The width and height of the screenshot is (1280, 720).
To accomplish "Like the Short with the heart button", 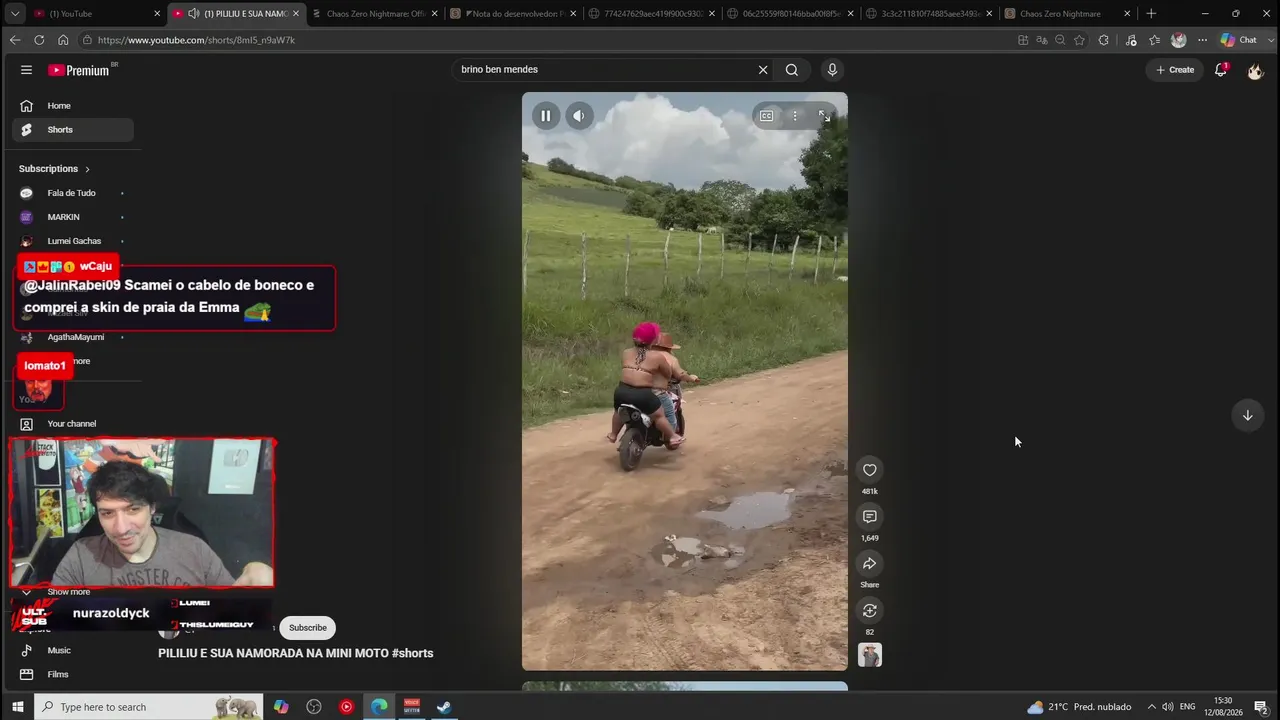I will [870, 470].
